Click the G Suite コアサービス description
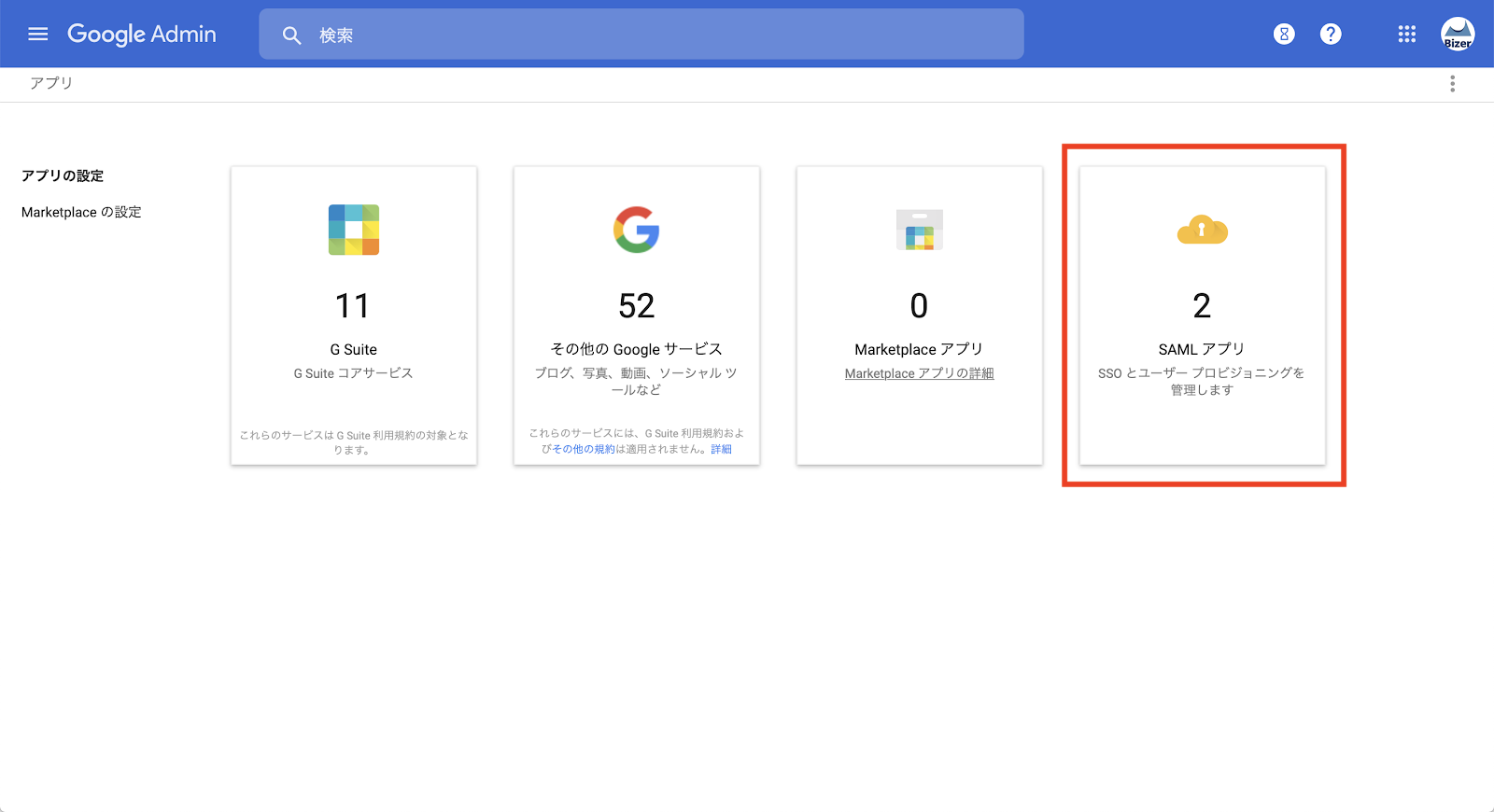1494x812 pixels. [x=353, y=373]
